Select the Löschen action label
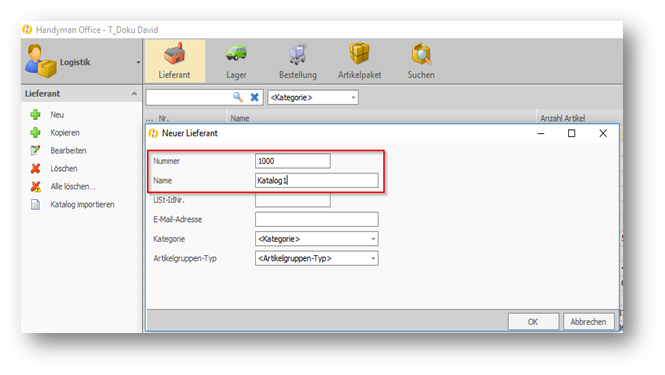Image resolution: width=665 pixels, height=375 pixels. (x=64, y=168)
